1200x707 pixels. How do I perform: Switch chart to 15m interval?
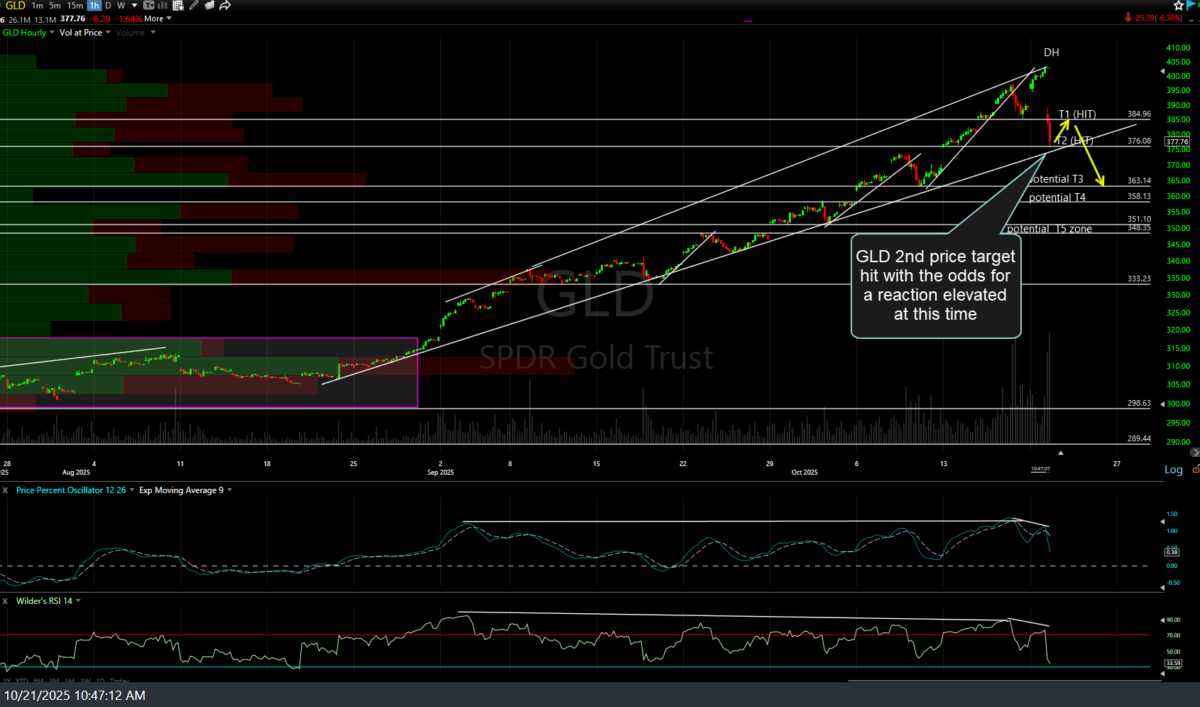[75, 5]
